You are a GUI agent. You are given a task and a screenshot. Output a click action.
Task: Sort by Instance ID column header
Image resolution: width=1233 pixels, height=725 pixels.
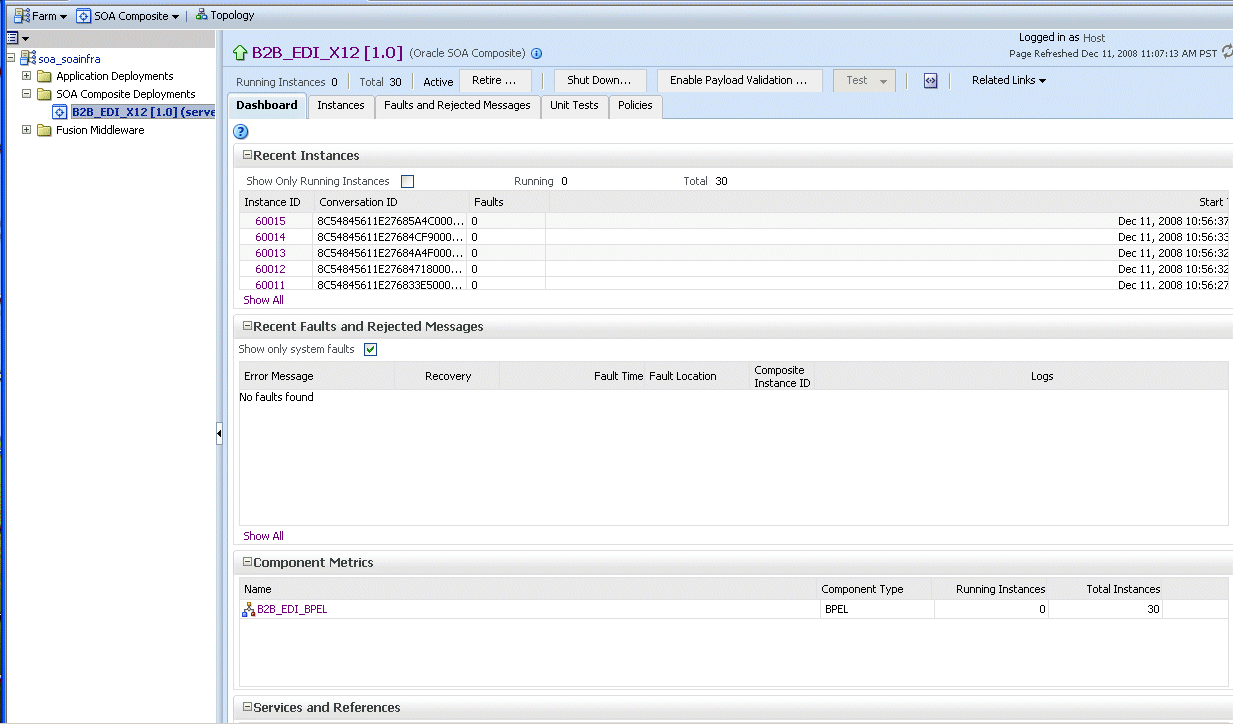[x=277, y=202]
